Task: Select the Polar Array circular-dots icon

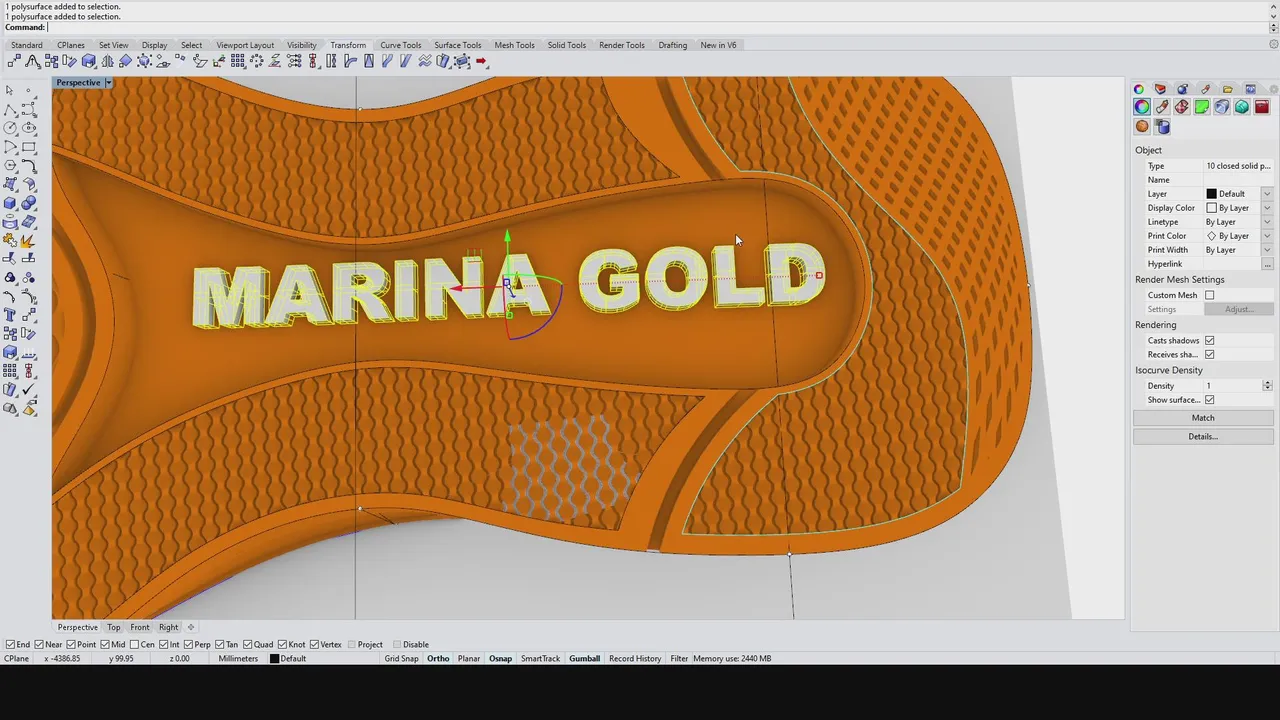Action: coord(256,62)
